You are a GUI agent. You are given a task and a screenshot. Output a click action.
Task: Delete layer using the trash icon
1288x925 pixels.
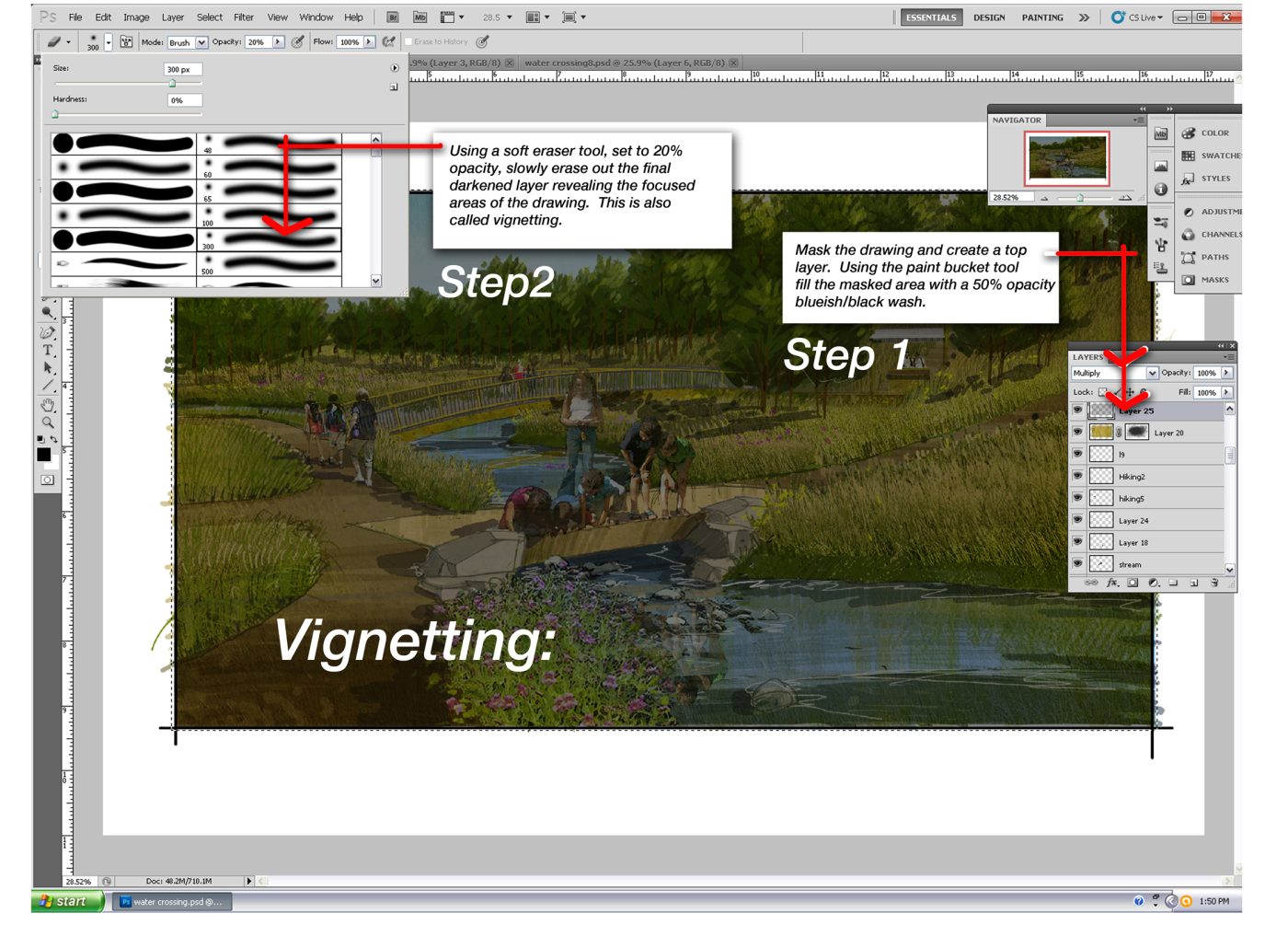pyautogui.click(x=1214, y=584)
